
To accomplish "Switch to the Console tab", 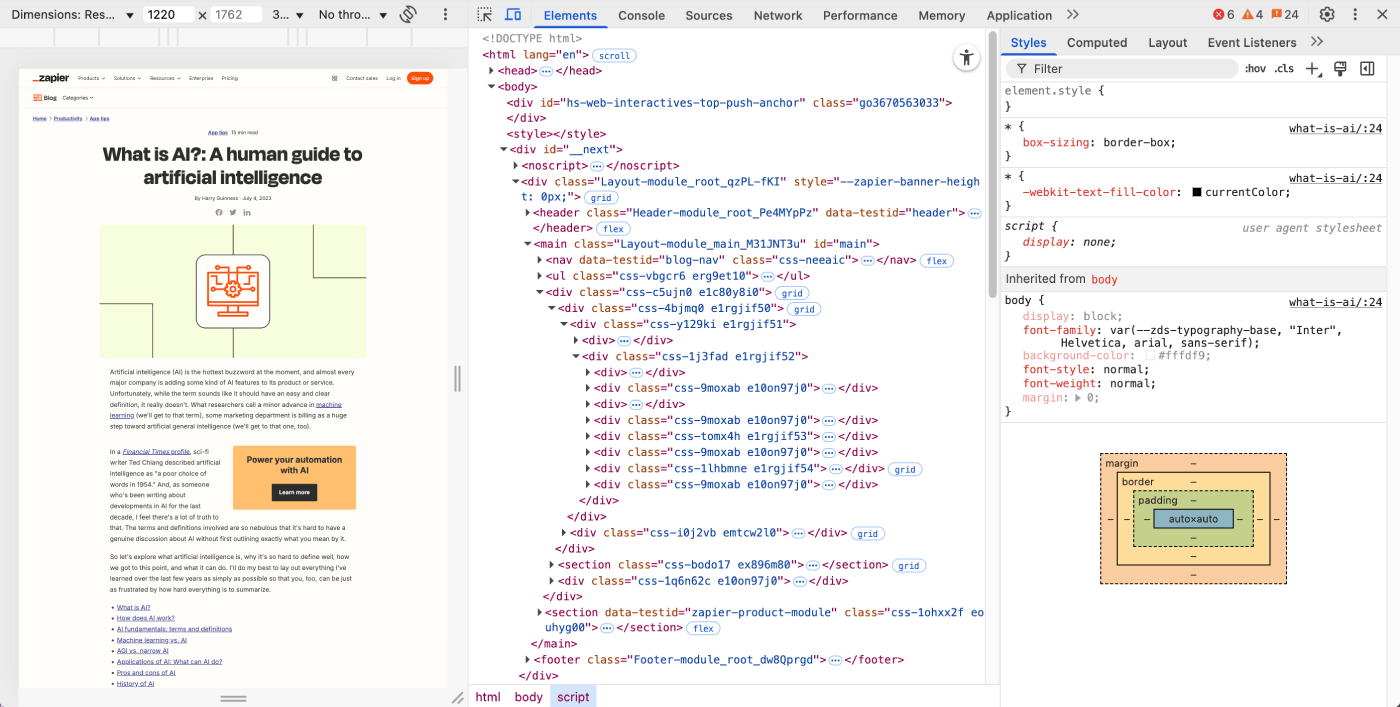I will [641, 15].
